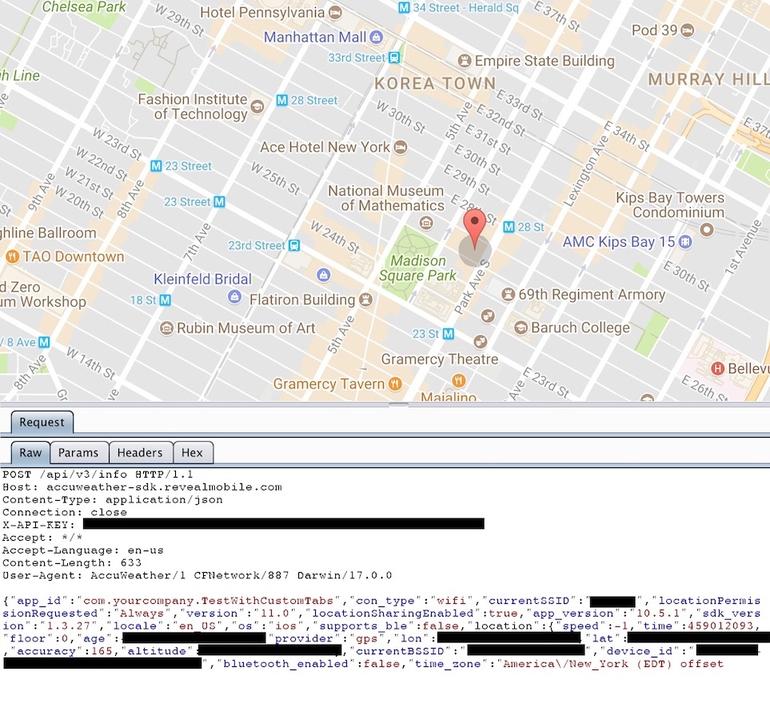This screenshot has width=770, height=711.
Task: Switch to the Headers tab
Action: coord(140,453)
